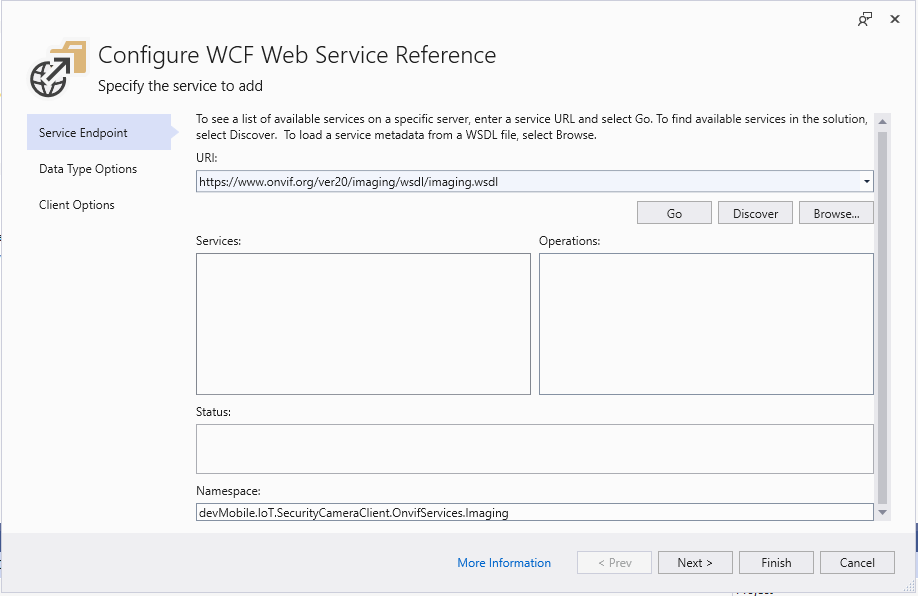Click Finish to add the service

(x=776, y=563)
